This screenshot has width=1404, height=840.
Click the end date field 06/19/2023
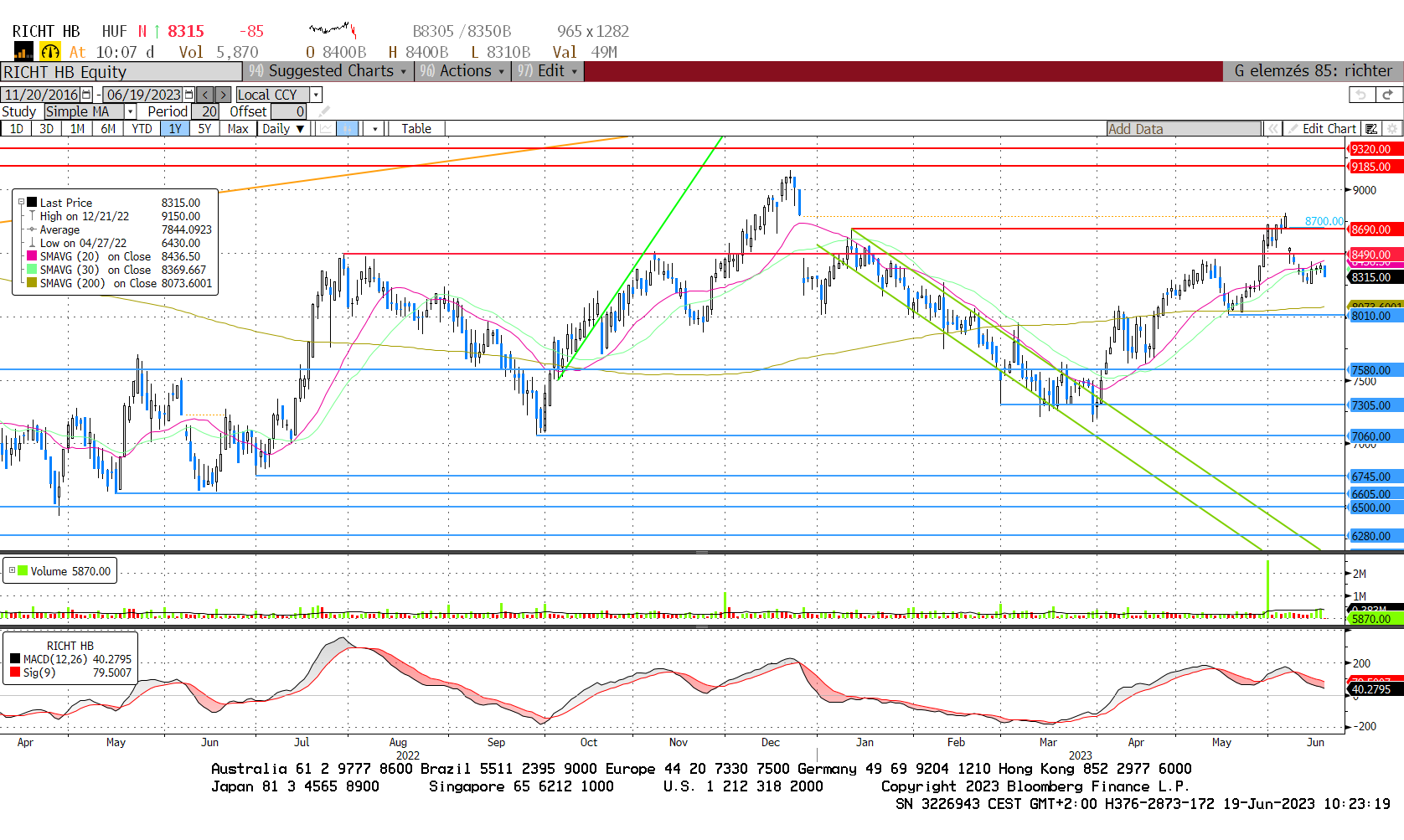(x=143, y=95)
